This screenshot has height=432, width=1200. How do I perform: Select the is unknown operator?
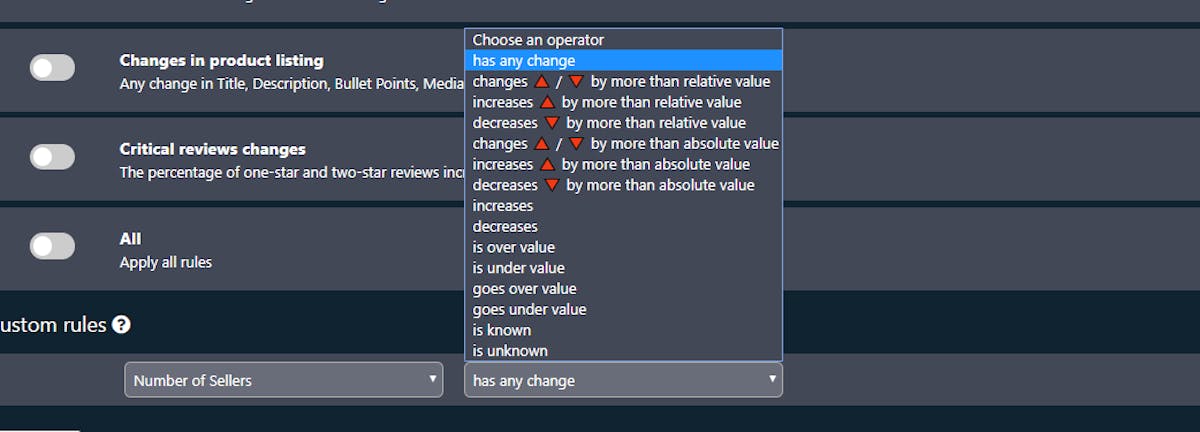click(623, 351)
